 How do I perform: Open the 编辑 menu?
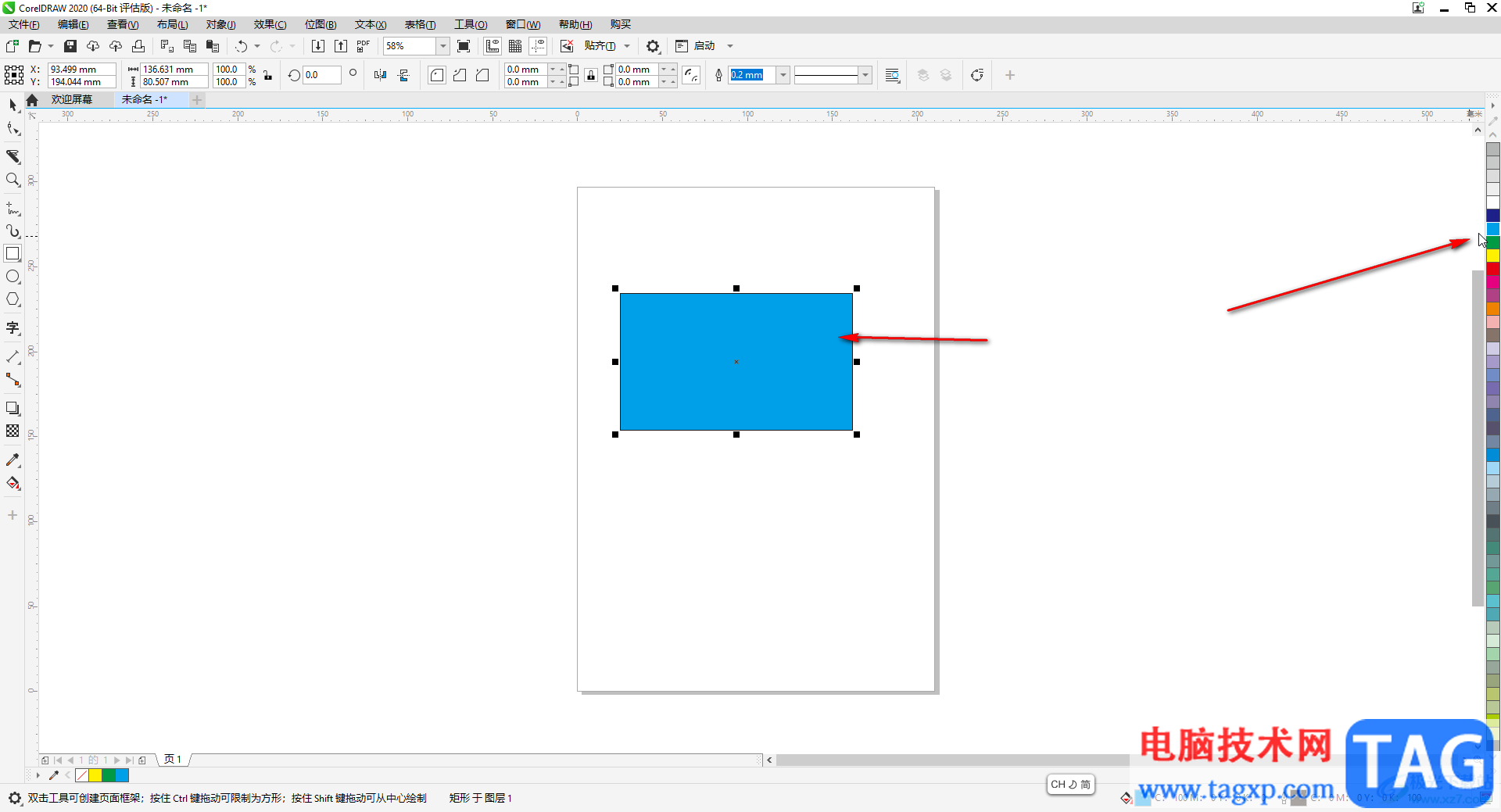coord(73,24)
